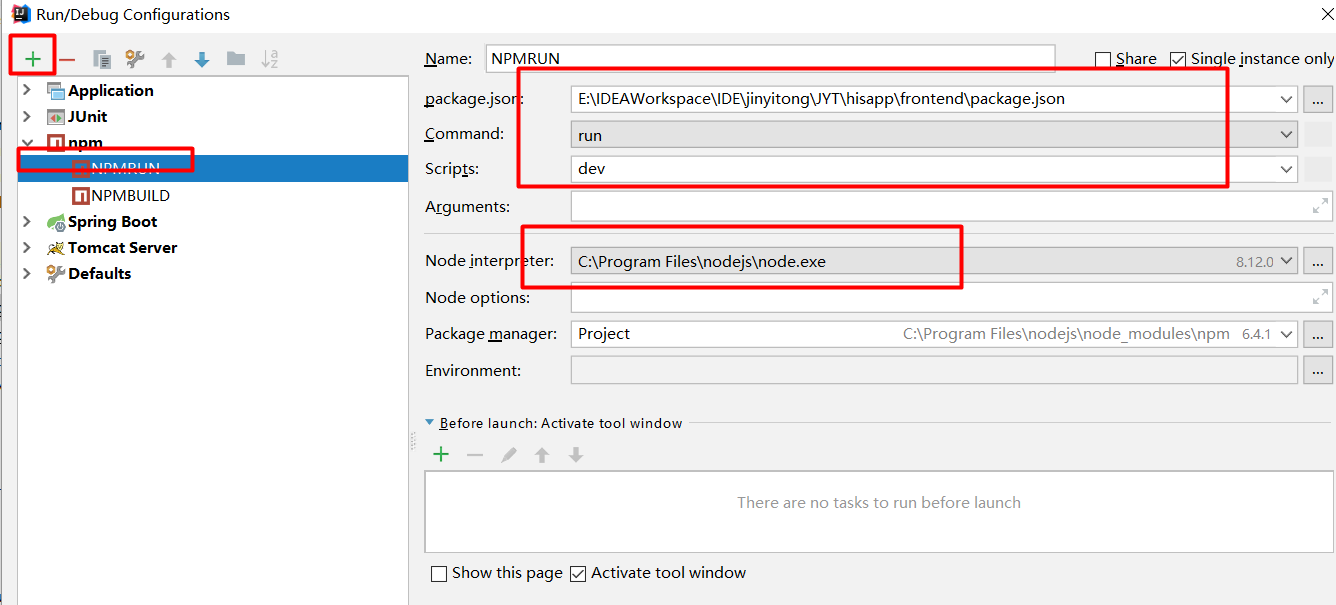Move configuration down with blue arrow
The height and width of the screenshot is (605, 1336).
coord(202,60)
